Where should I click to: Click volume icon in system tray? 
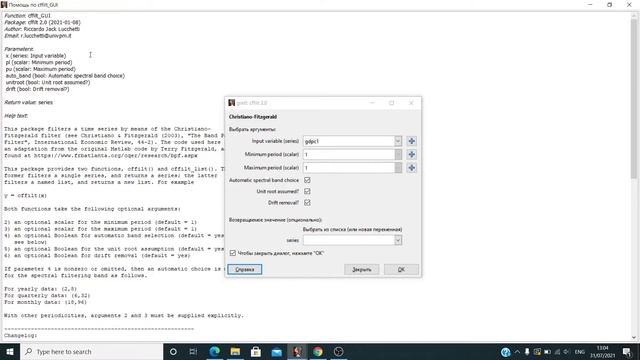click(x=566, y=352)
